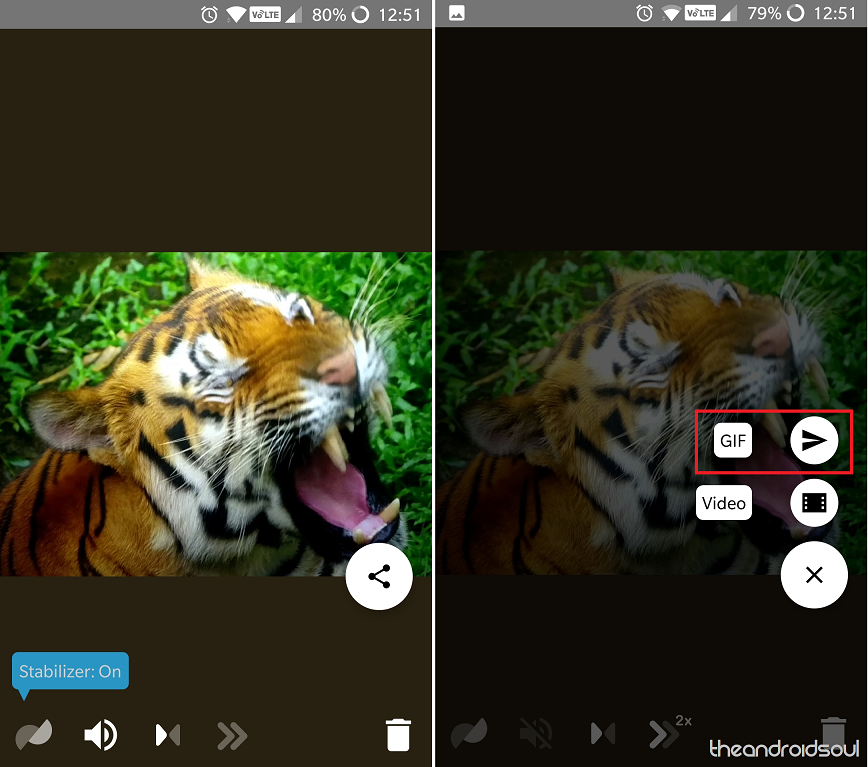Tap the alarm clock icon in the left status bar

[209, 14]
